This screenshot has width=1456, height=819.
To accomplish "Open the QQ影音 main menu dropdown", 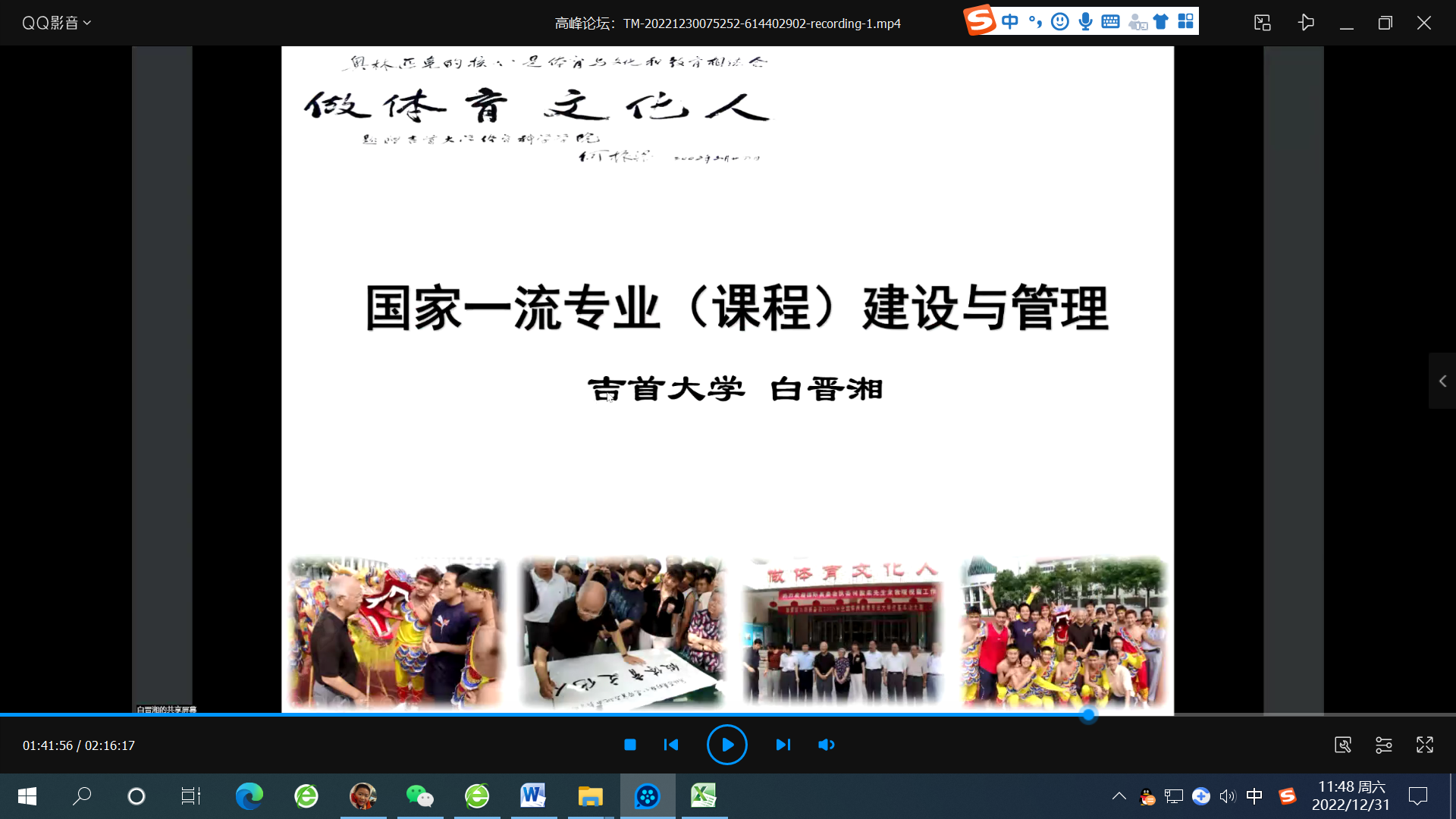I will click(x=56, y=23).
